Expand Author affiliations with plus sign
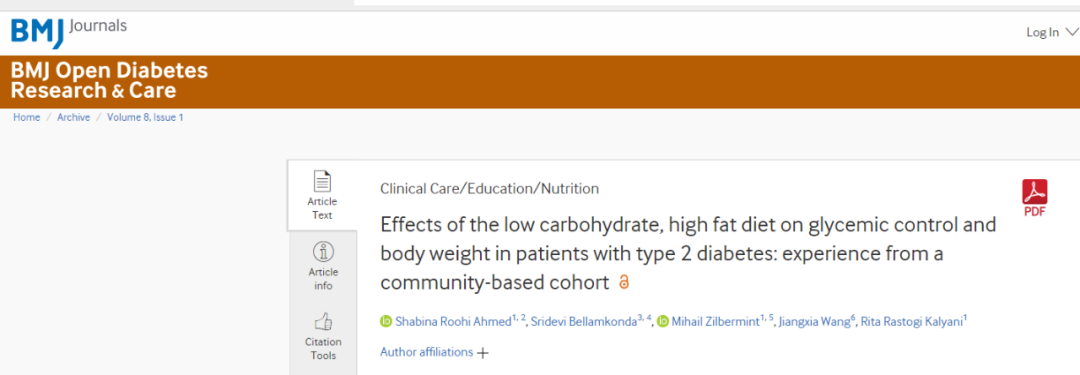 [x=434, y=352]
